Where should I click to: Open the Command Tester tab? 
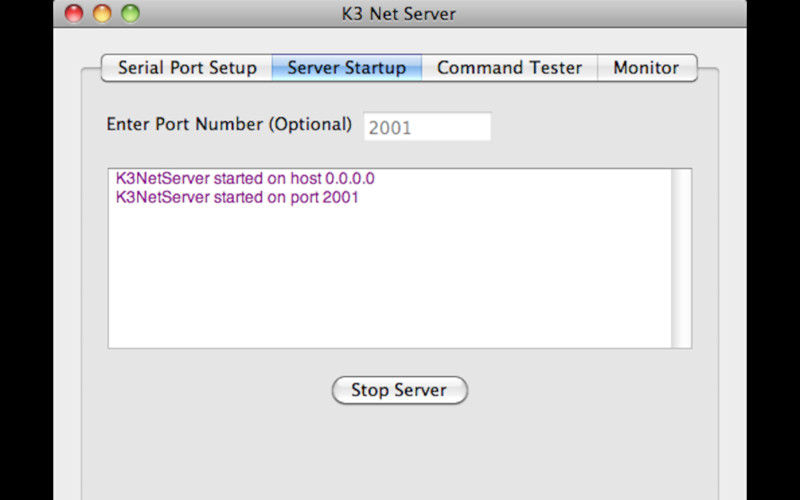pos(509,68)
